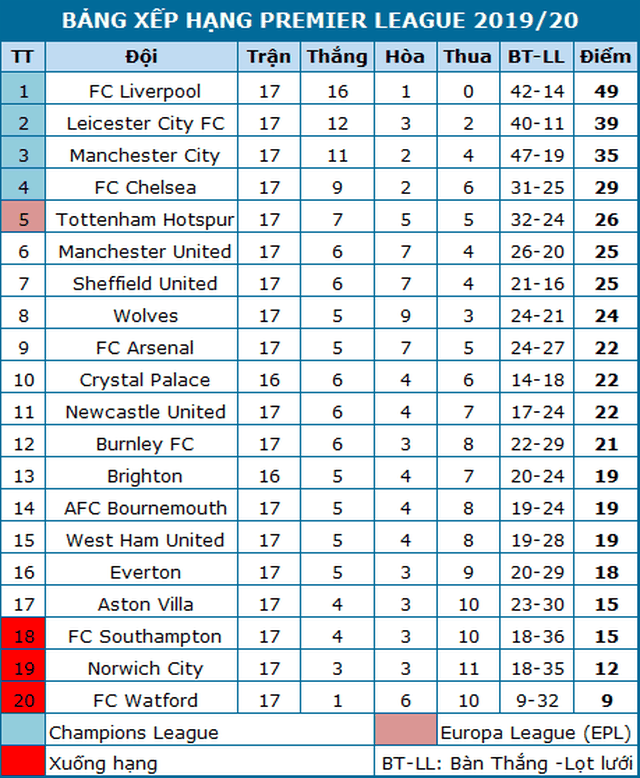Click the Hòa column header
The width and height of the screenshot is (640, 778).
[407, 57]
